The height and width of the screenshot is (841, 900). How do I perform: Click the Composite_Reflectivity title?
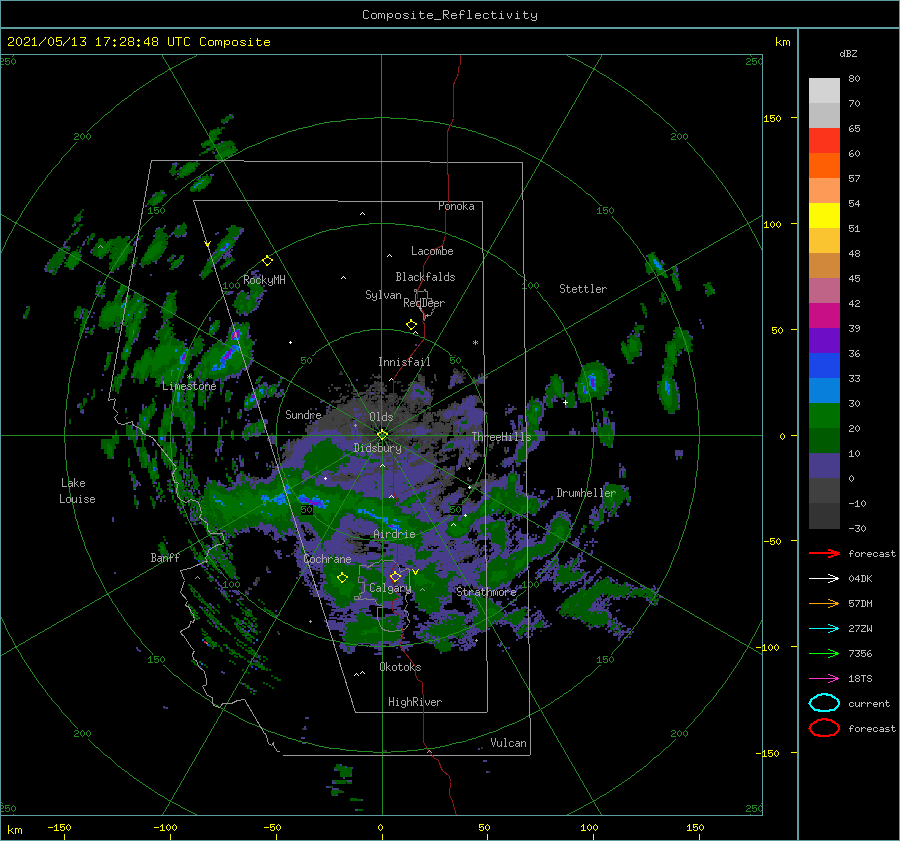(x=450, y=15)
